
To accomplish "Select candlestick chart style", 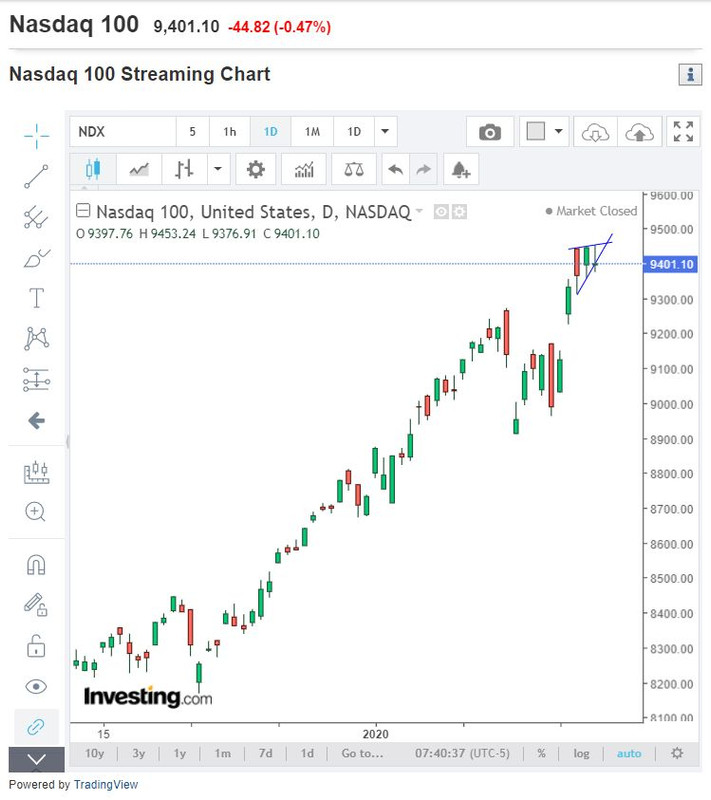I will click(93, 169).
